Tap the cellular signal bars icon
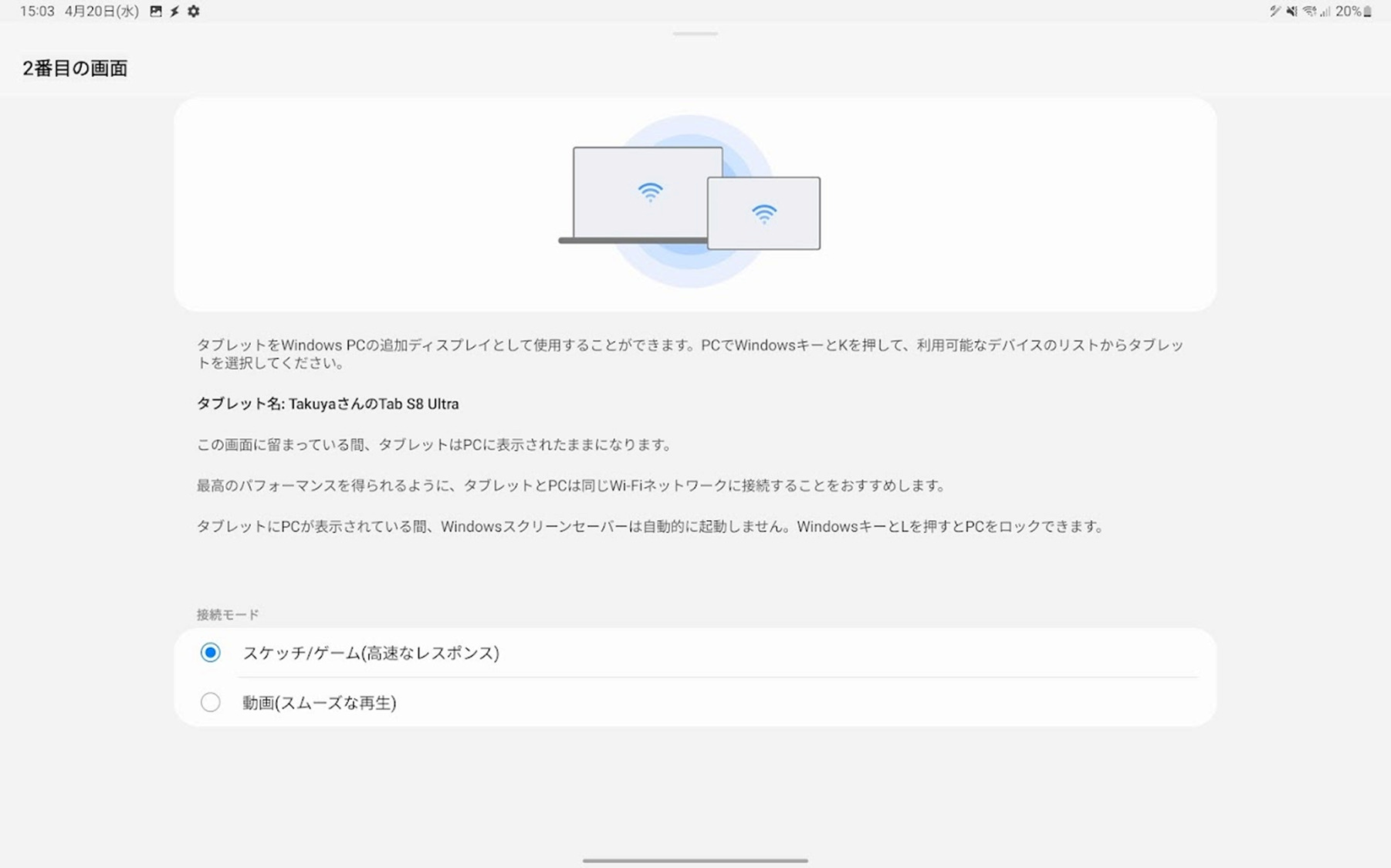1391x868 pixels. [1325, 12]
